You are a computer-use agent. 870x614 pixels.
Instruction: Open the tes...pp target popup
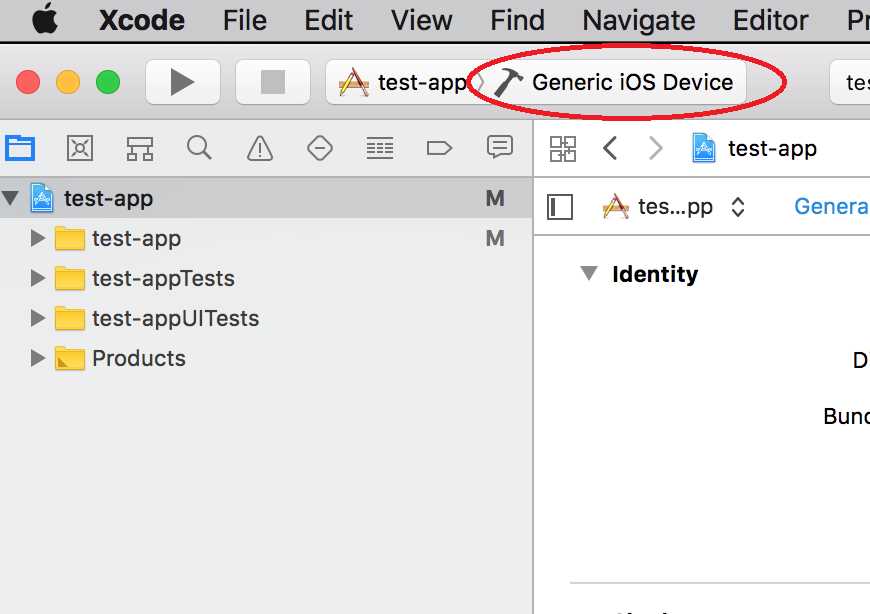(x=674, y=207)
